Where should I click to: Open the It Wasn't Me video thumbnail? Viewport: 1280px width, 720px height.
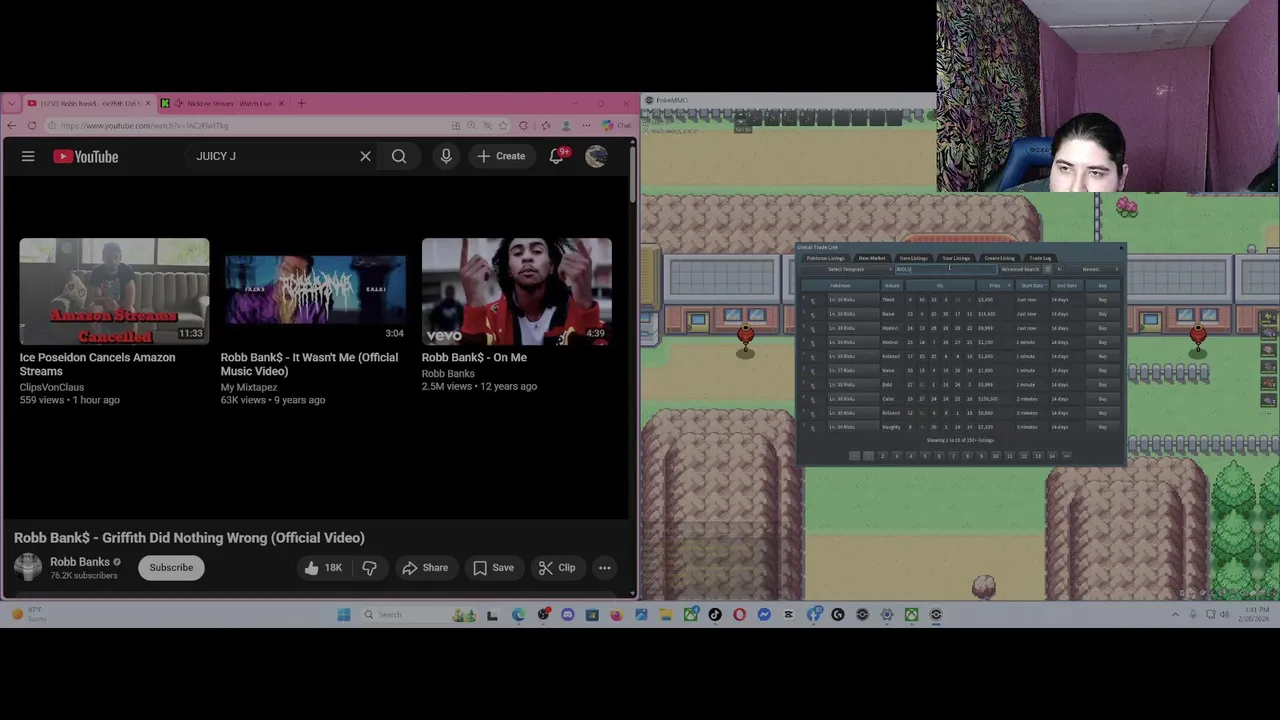pos(315,291)
